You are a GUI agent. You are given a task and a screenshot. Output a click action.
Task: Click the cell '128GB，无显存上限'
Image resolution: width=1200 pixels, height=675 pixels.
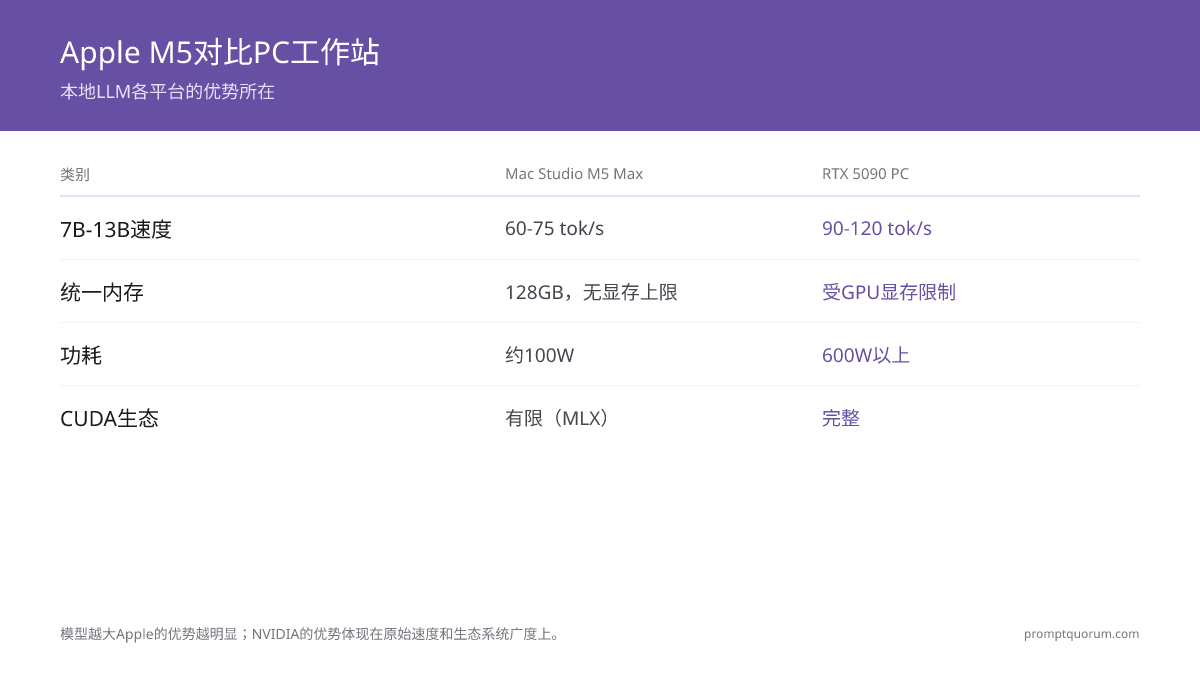point(591,292)
